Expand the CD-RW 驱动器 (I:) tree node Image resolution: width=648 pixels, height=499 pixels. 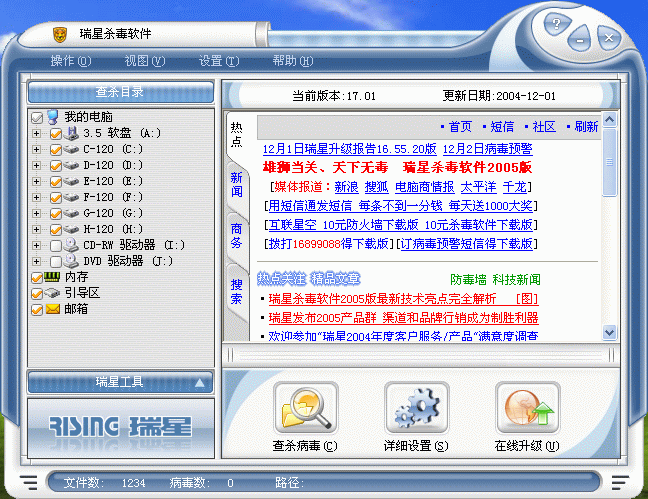36,246
